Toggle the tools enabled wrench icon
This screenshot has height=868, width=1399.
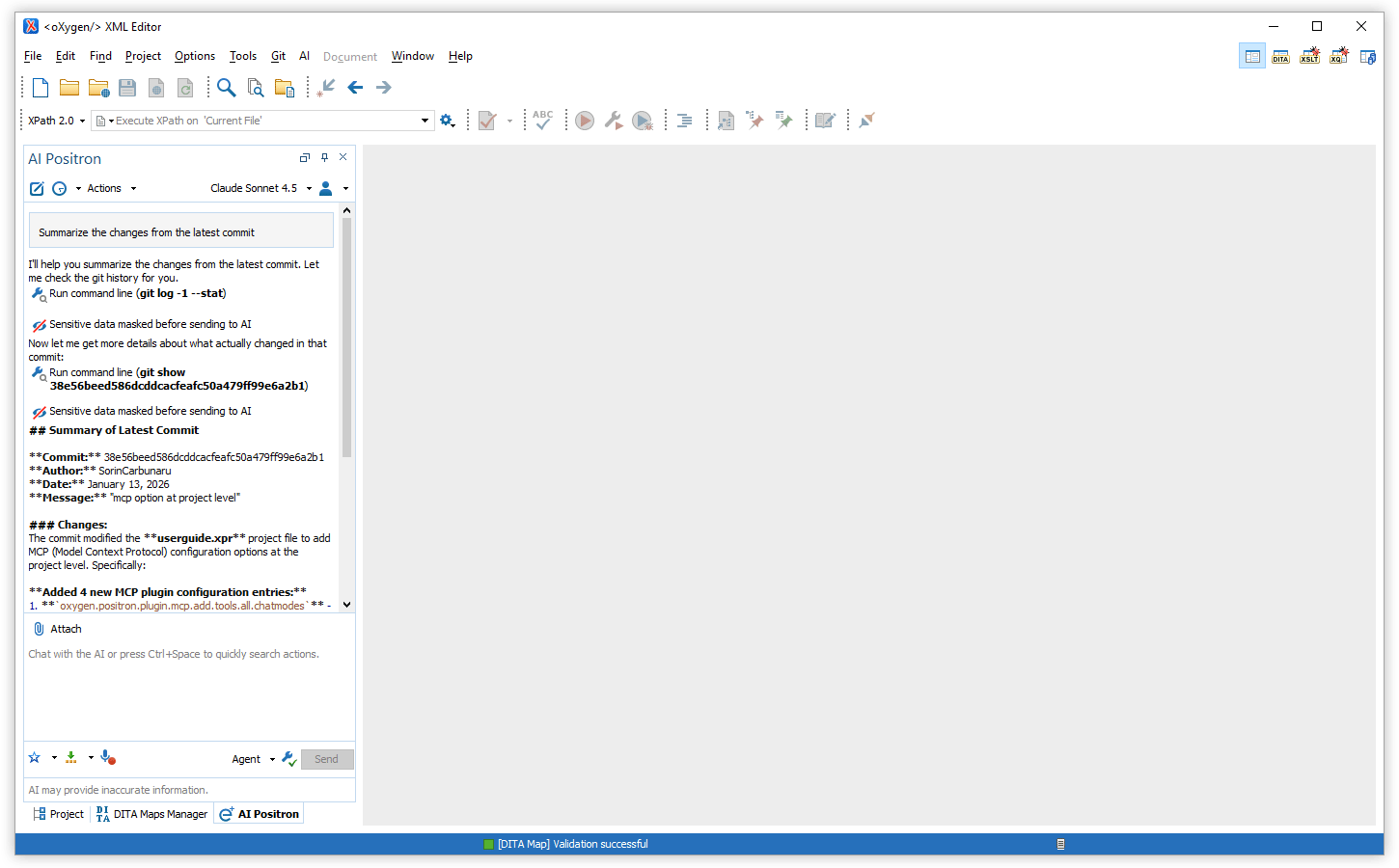pyautogui.click(x=288, y=759)
